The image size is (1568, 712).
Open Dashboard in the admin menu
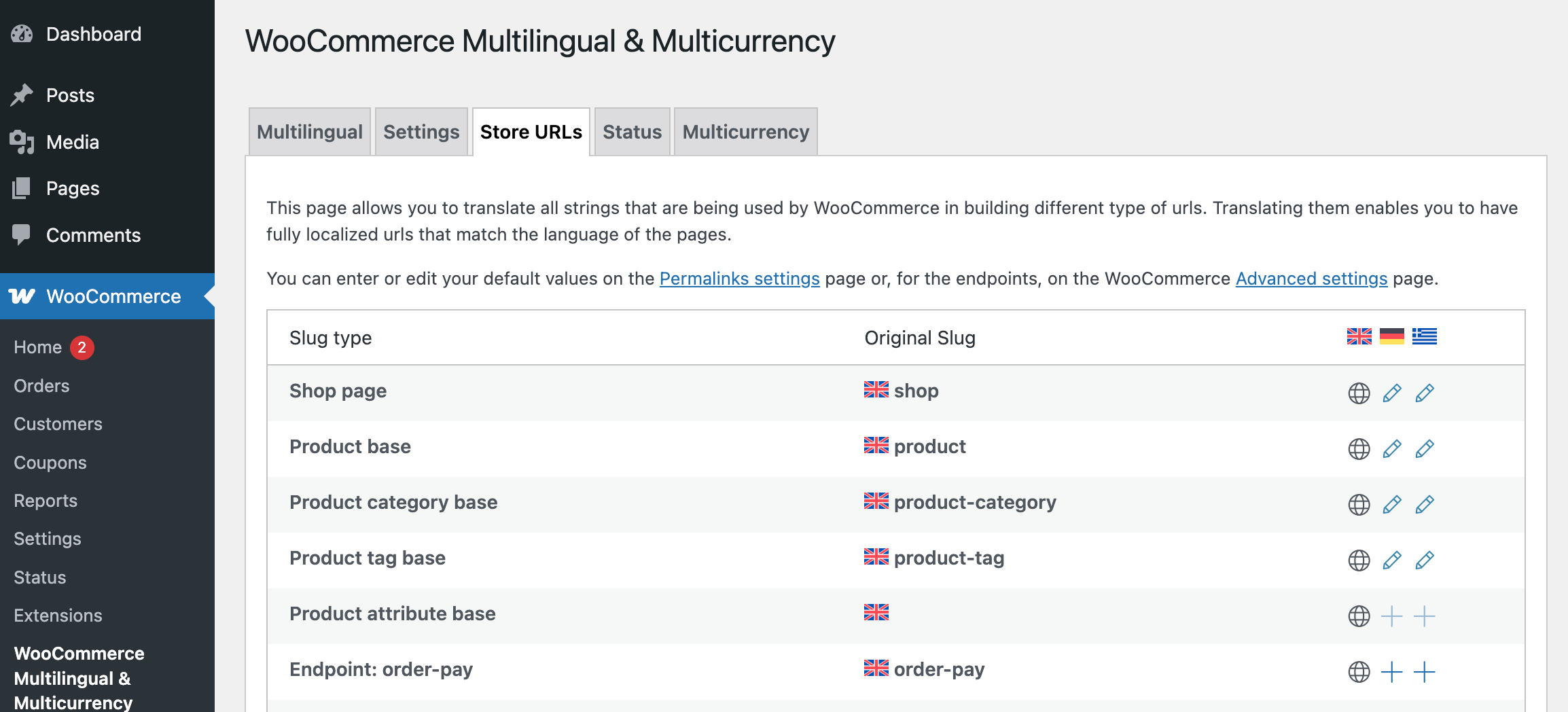pos(107,34)
